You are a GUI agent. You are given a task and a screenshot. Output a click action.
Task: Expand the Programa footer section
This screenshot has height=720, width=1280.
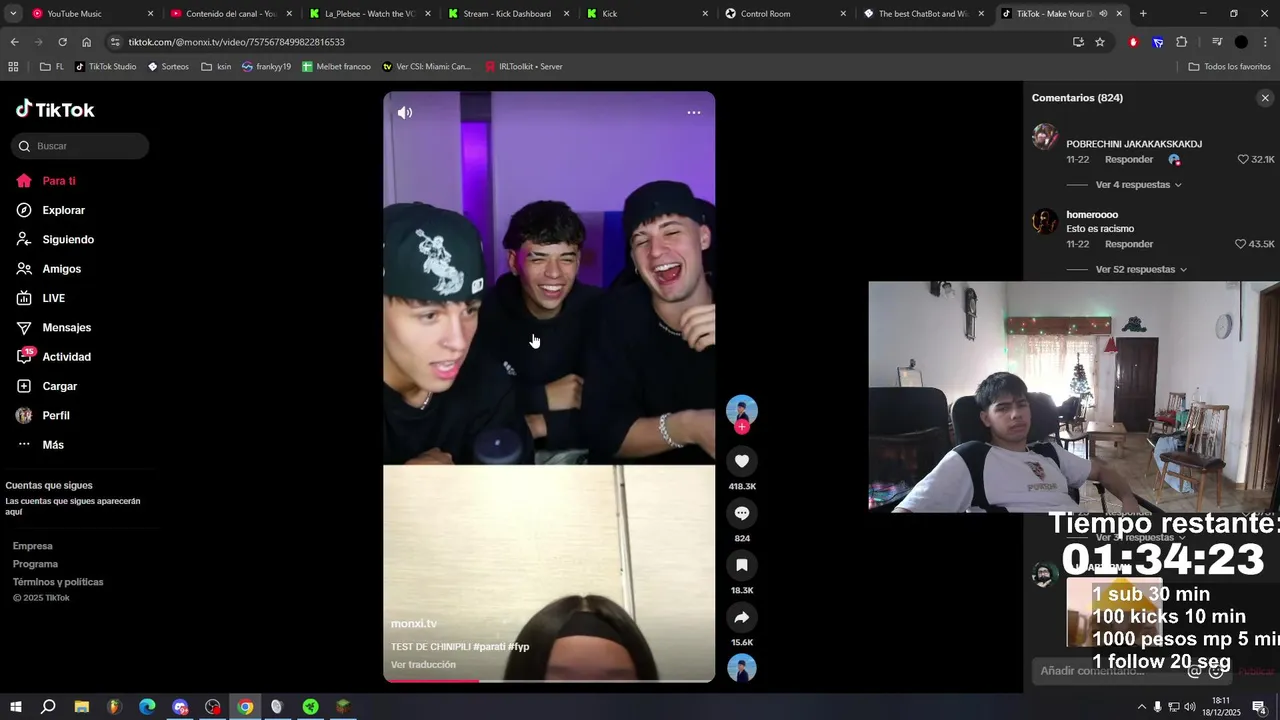[35, 564]
